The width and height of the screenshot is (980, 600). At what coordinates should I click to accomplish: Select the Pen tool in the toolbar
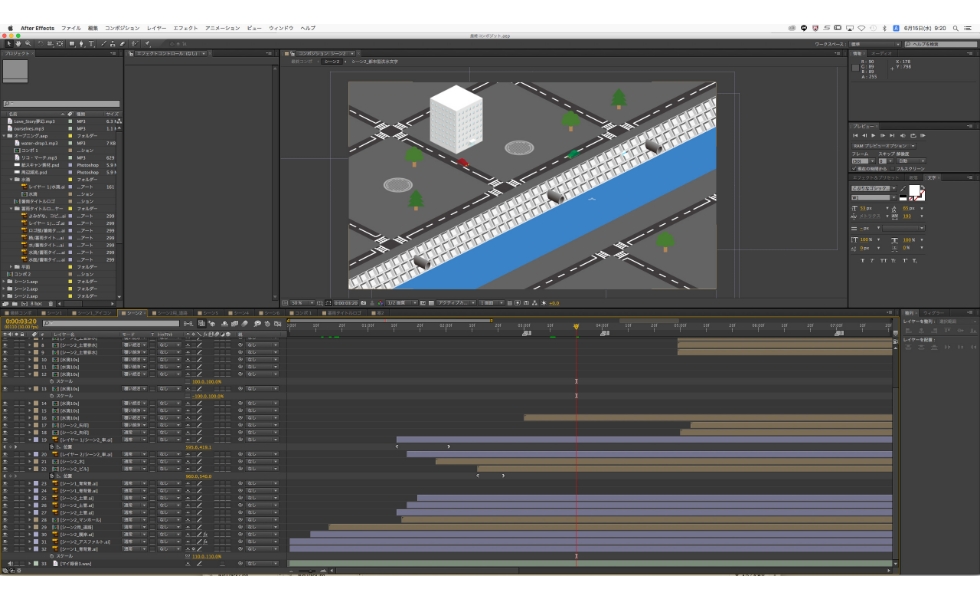81,44
